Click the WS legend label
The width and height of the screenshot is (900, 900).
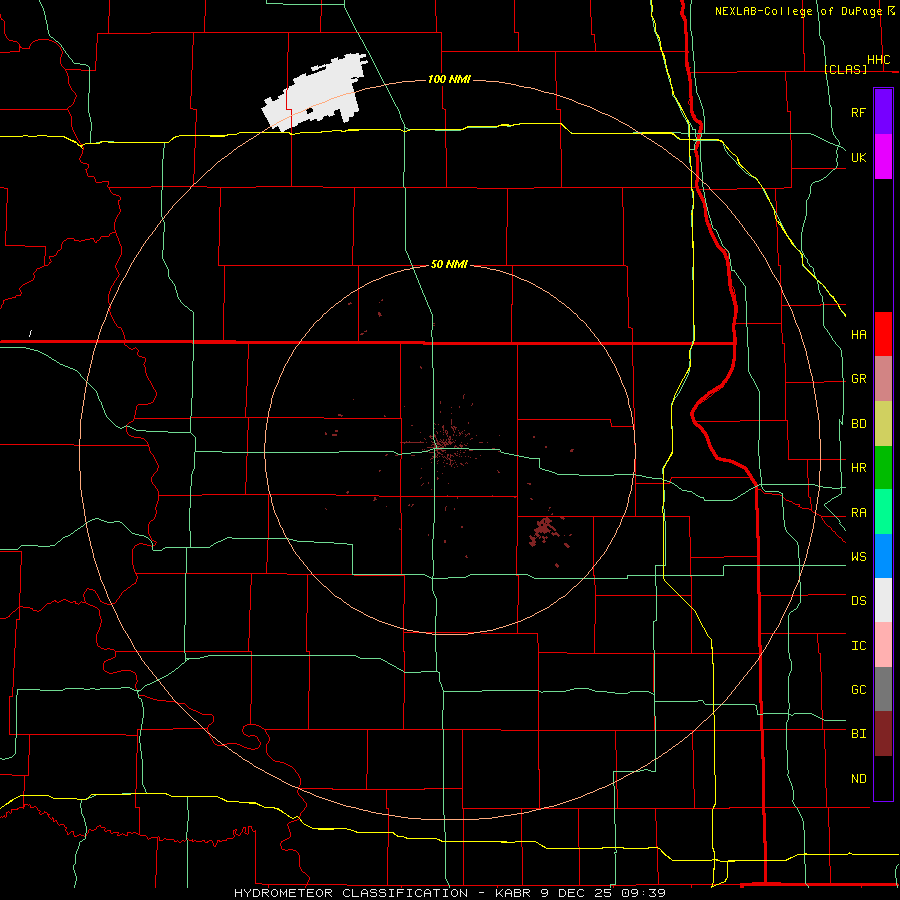858,557
